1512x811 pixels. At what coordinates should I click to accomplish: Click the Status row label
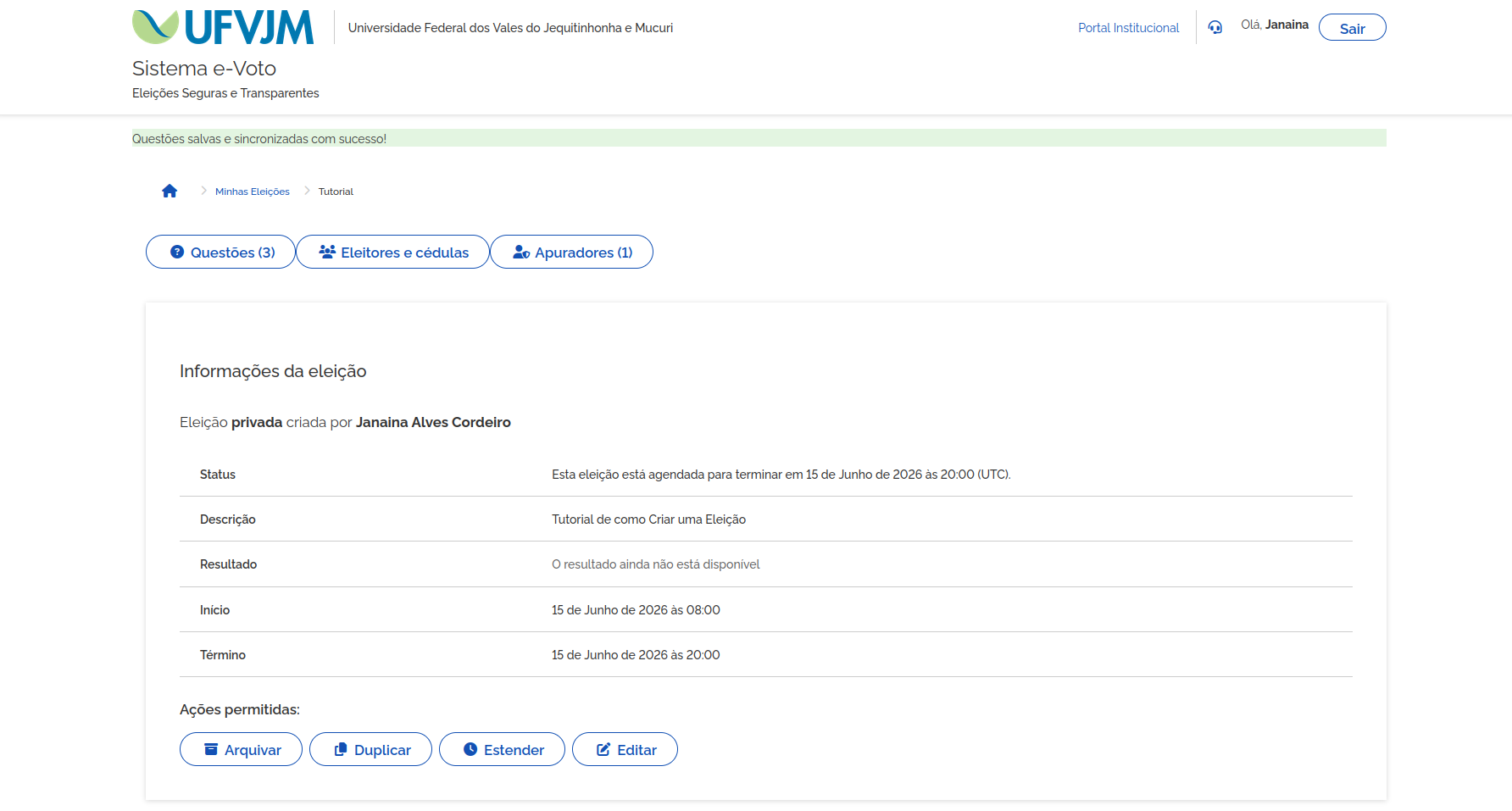(218, 475)
